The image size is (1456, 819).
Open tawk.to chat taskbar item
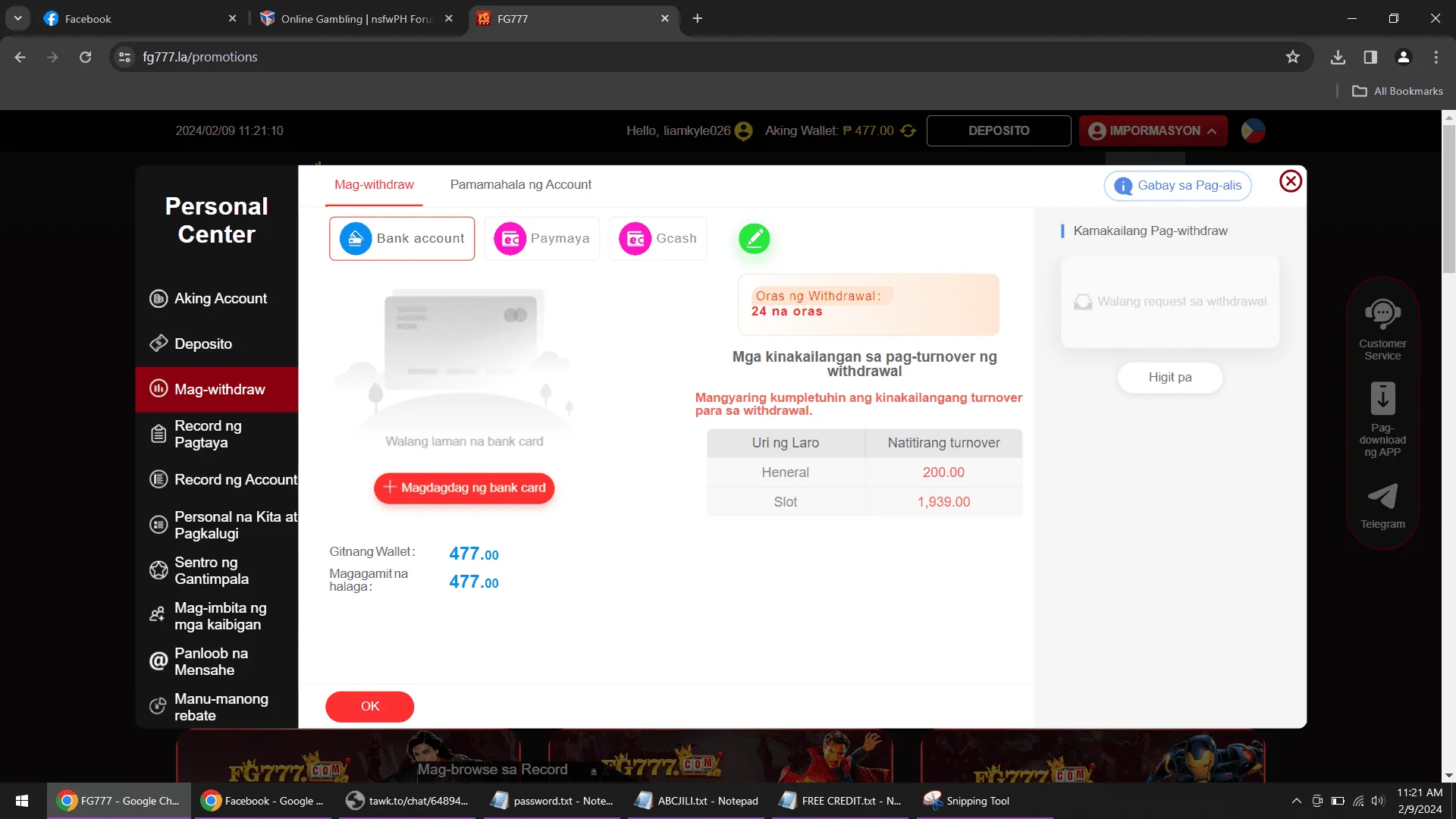pos(406,801)
